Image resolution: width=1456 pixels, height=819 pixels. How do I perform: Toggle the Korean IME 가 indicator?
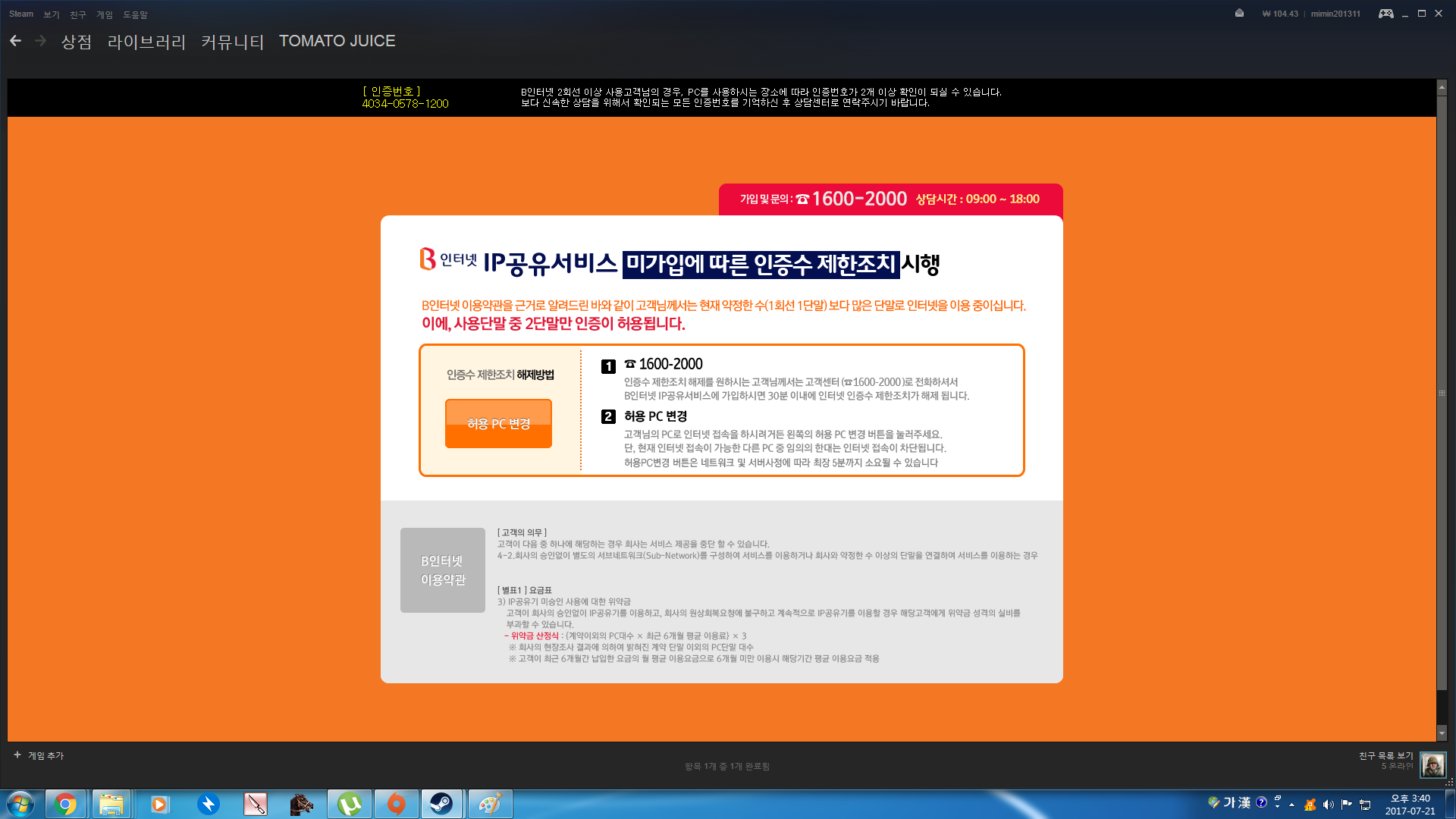click(x=1229, y=804)
